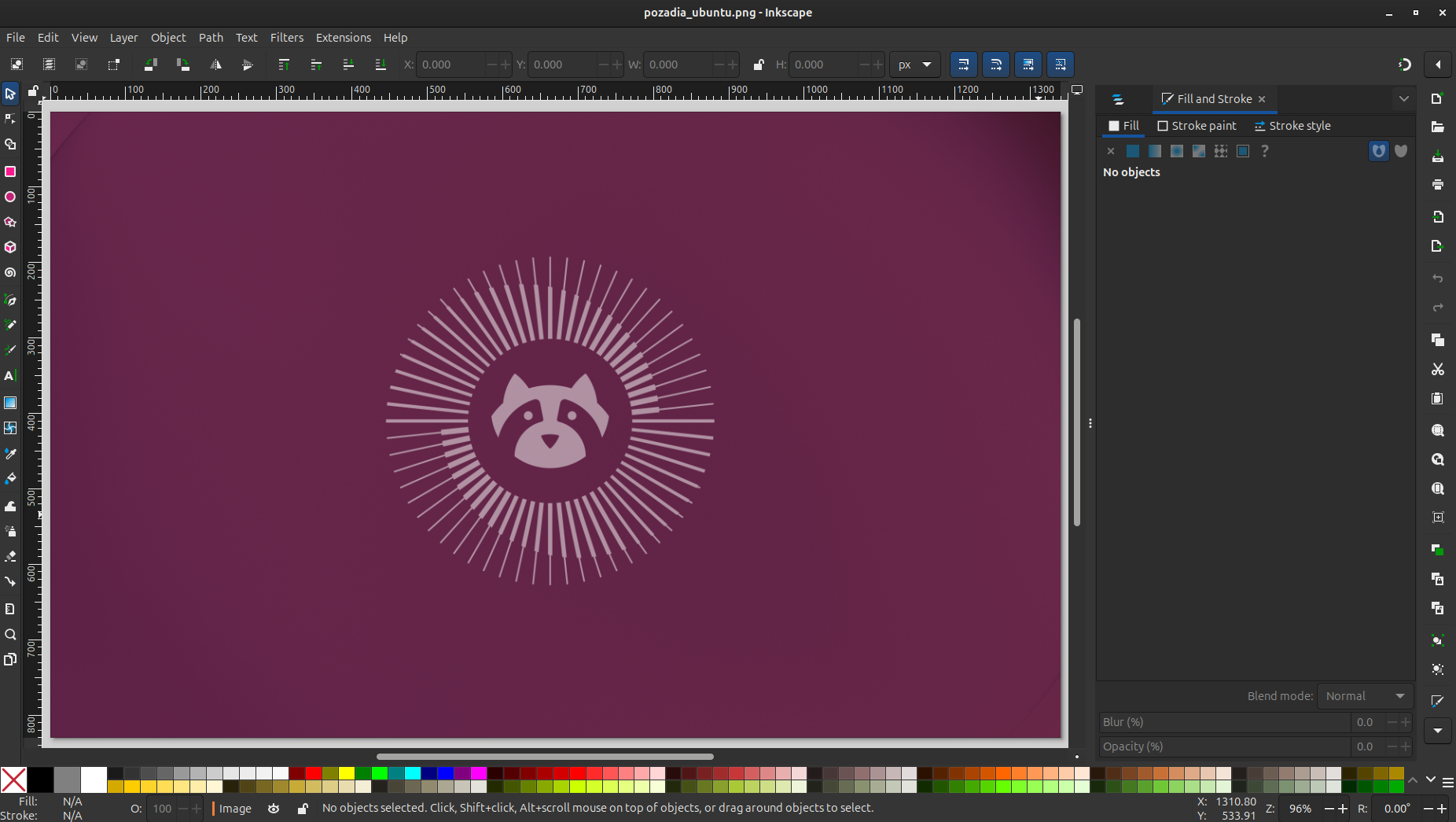Expand the dock panel chevron menu
Viewport: 1456px width, 822px height.
1403,99
